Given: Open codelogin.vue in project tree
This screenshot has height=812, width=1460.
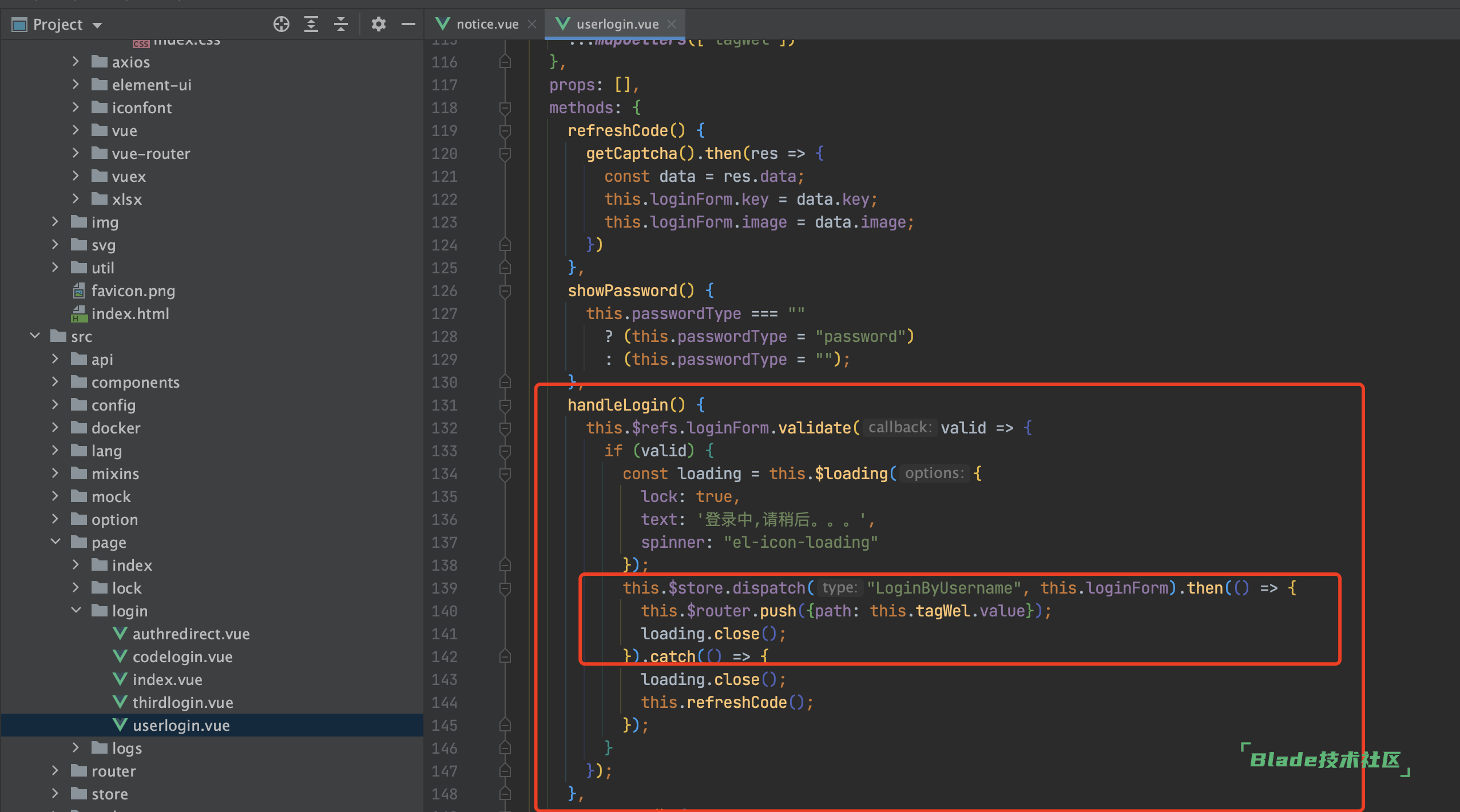Looking at the screenshot, I should pyautogui.click(x=182, y=657).
